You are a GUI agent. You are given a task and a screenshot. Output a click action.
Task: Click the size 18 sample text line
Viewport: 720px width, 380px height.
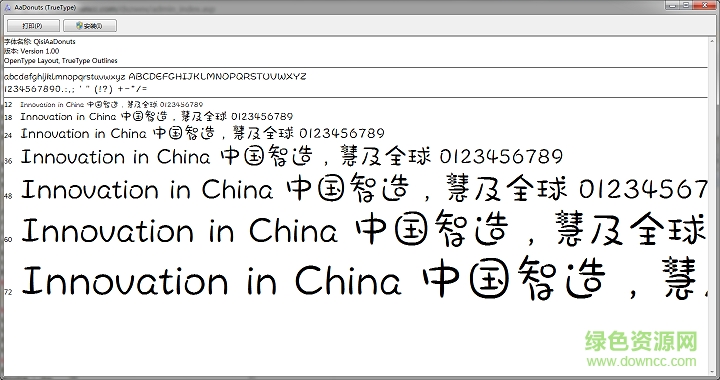point(157,117)
